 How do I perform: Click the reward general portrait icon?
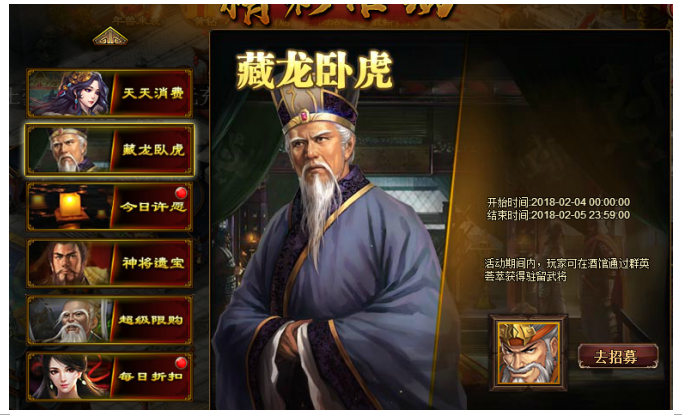tap(528, 353)
